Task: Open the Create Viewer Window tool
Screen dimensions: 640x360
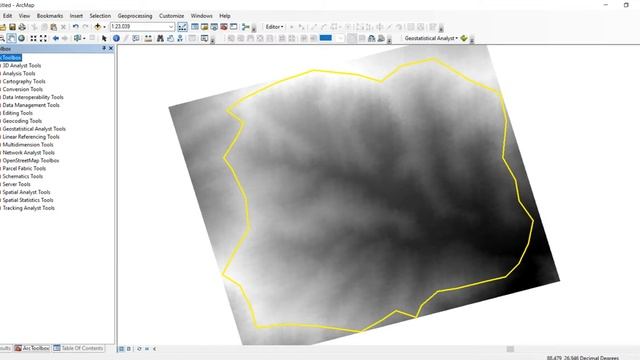Action: pos(204,38)
